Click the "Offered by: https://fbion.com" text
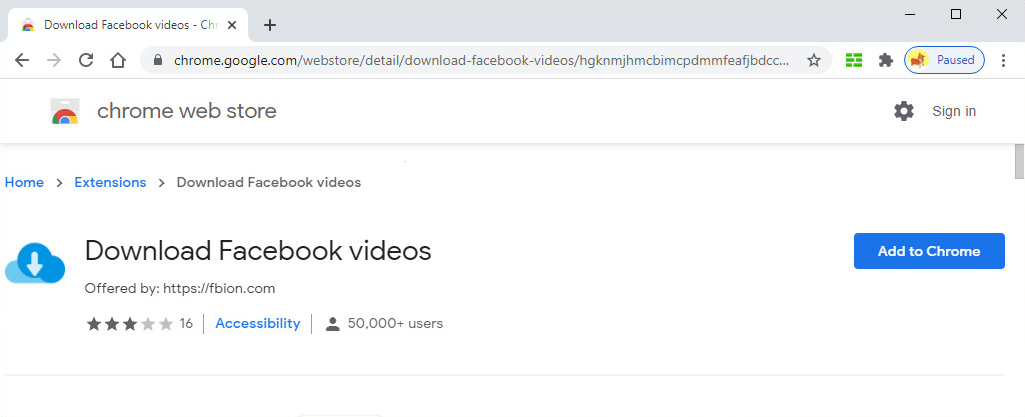The image size is (1025, 417). 180,288
